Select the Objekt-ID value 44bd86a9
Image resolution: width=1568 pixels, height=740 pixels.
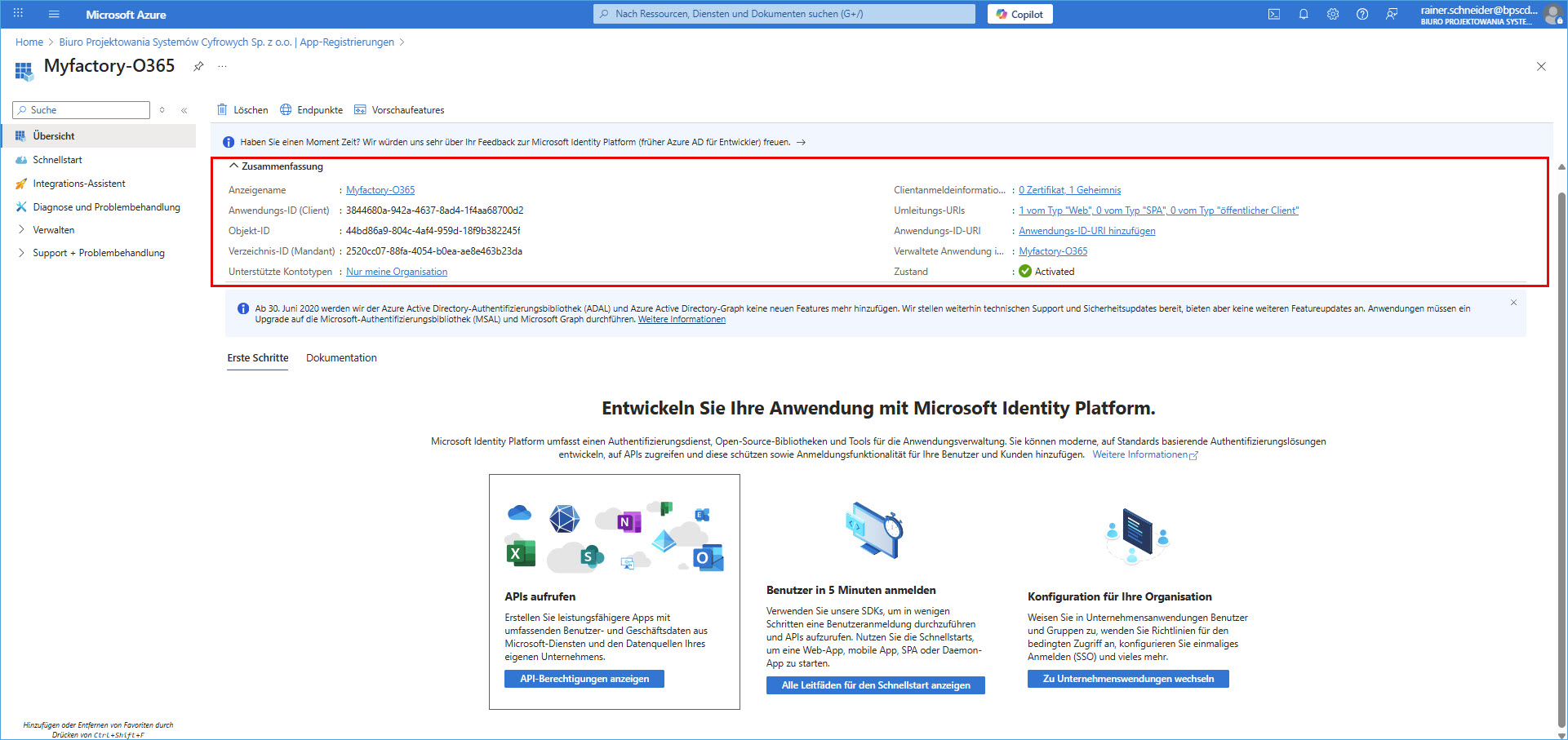click(433, 231)
